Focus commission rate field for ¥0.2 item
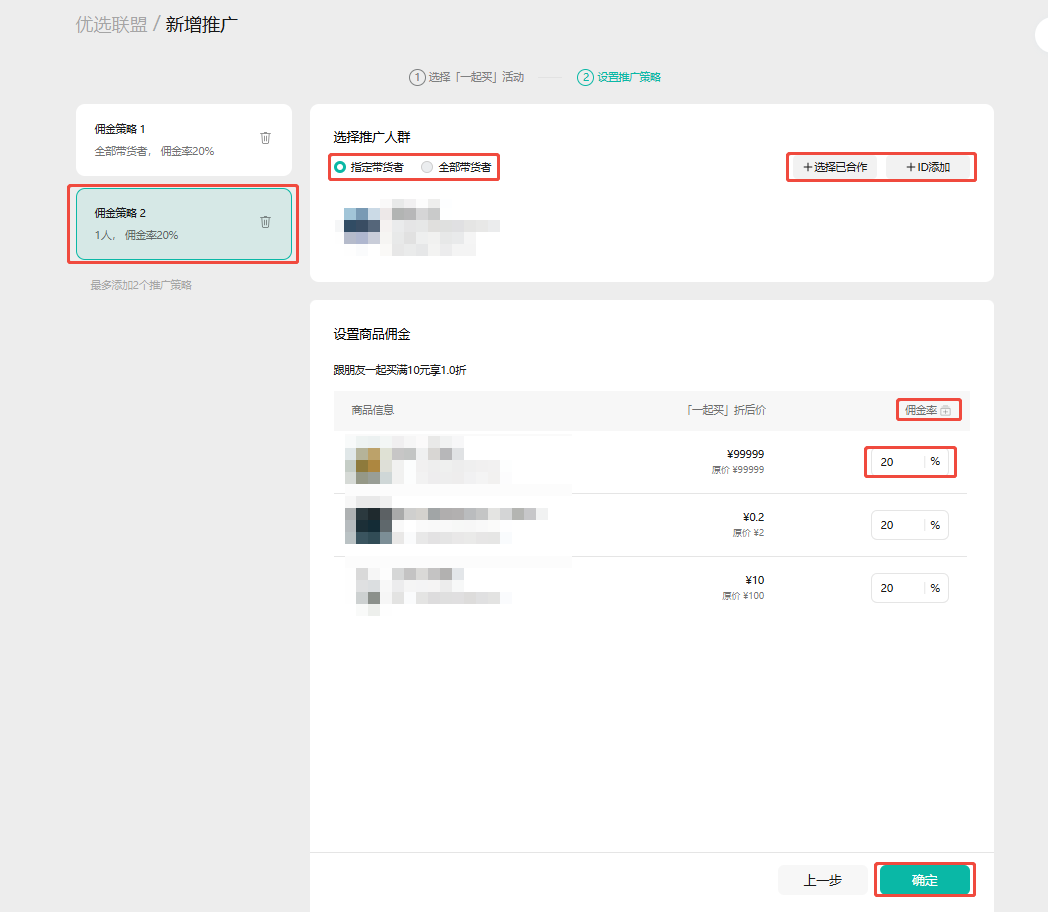Screen dimensions: 1048x912 (895, 525)
